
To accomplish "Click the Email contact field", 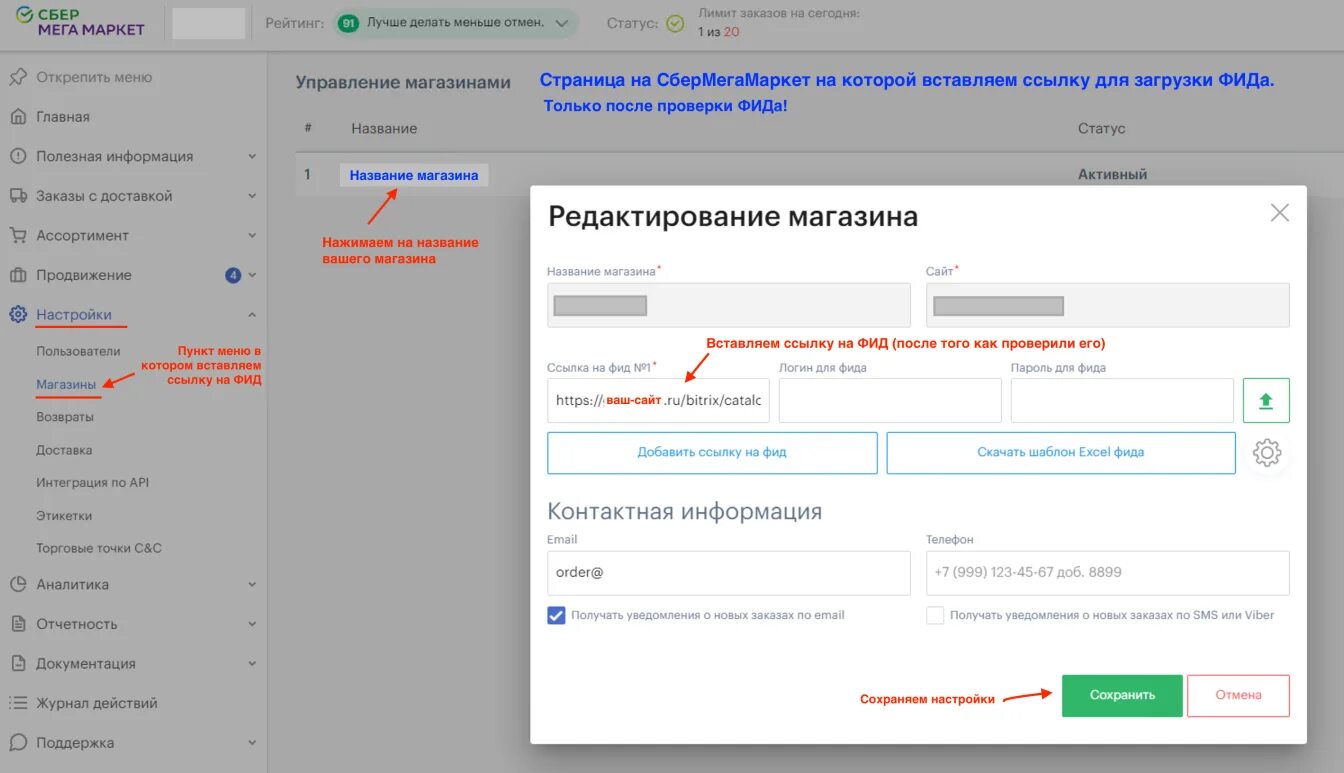I will point(729,573).
